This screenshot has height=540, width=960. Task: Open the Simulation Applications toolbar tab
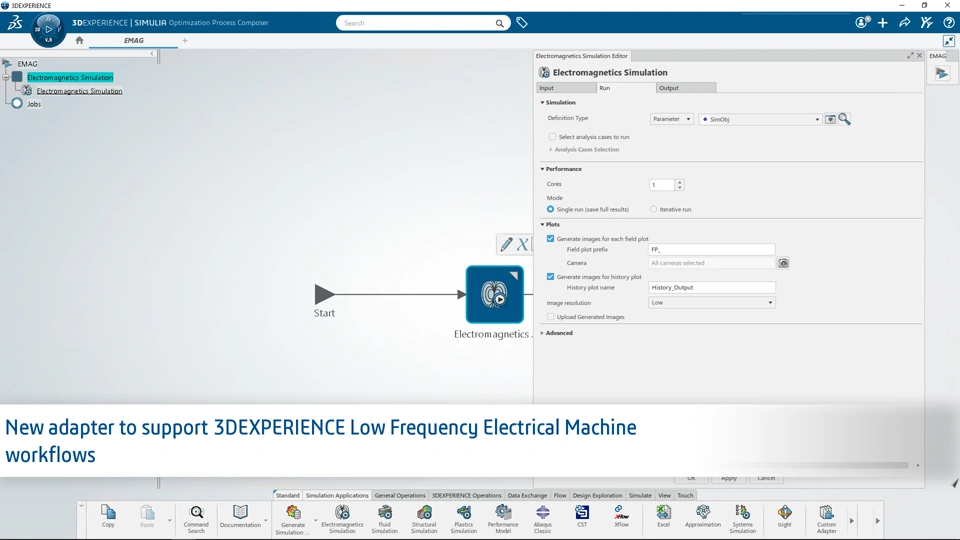pyautogui.click(x=337, y=495)
